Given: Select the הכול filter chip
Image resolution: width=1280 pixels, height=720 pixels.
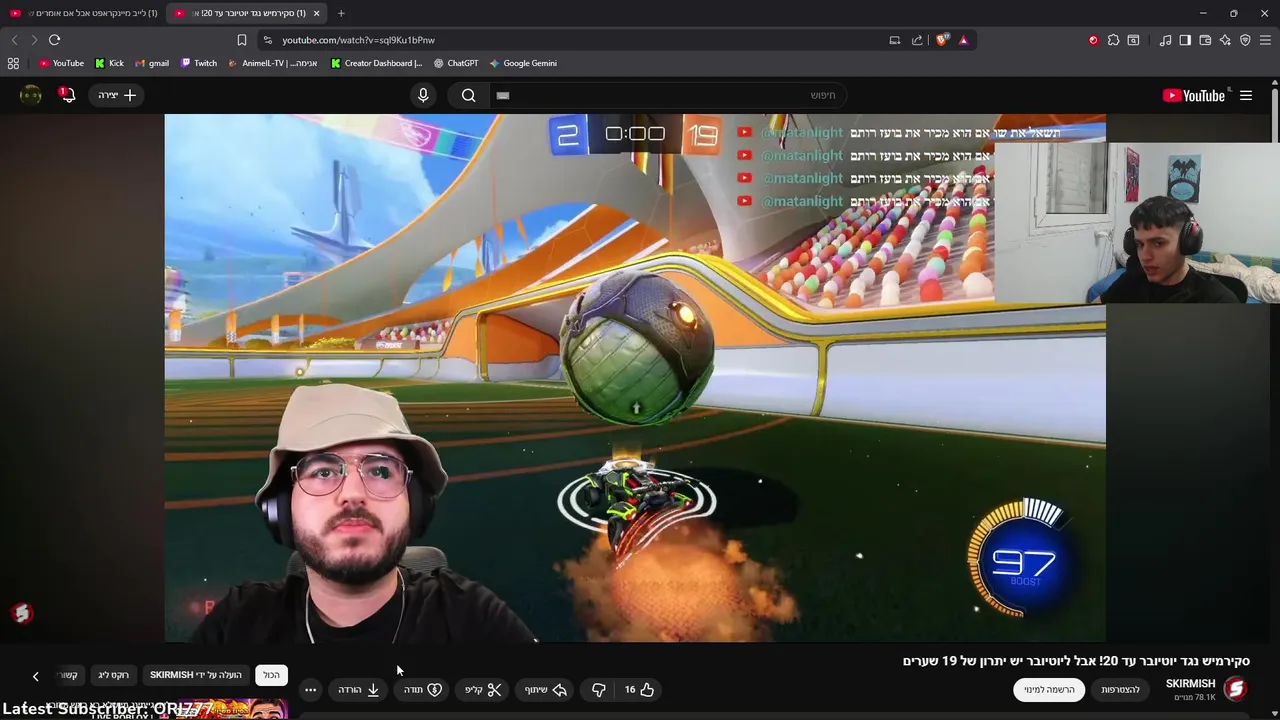Looking at the screenshot, I should (271, 675).
